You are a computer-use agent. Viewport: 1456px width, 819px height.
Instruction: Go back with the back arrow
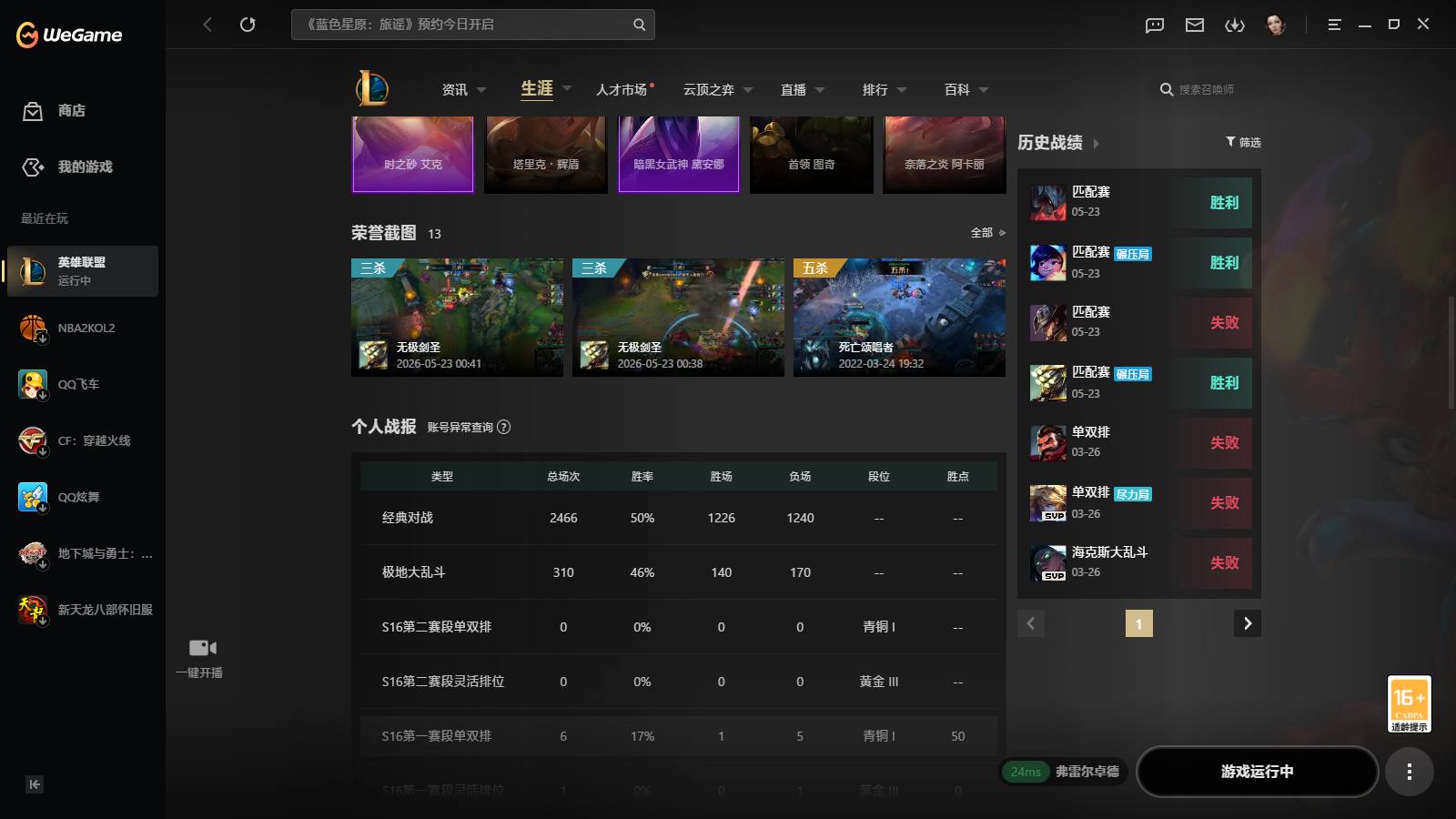207,25
